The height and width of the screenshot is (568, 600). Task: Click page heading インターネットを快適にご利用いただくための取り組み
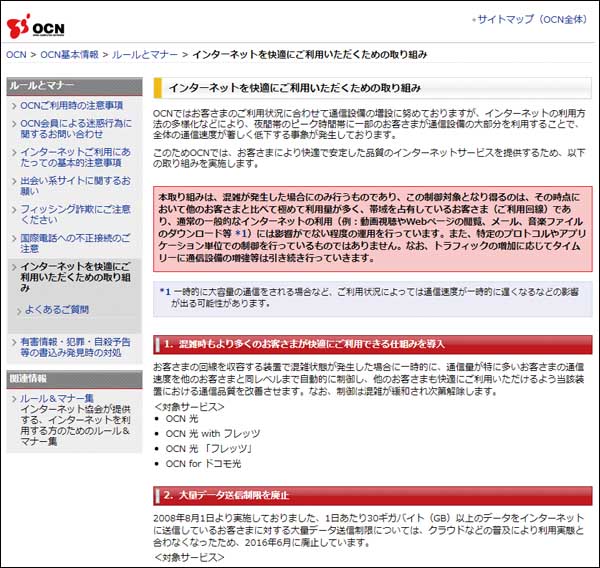click(295, 88)
